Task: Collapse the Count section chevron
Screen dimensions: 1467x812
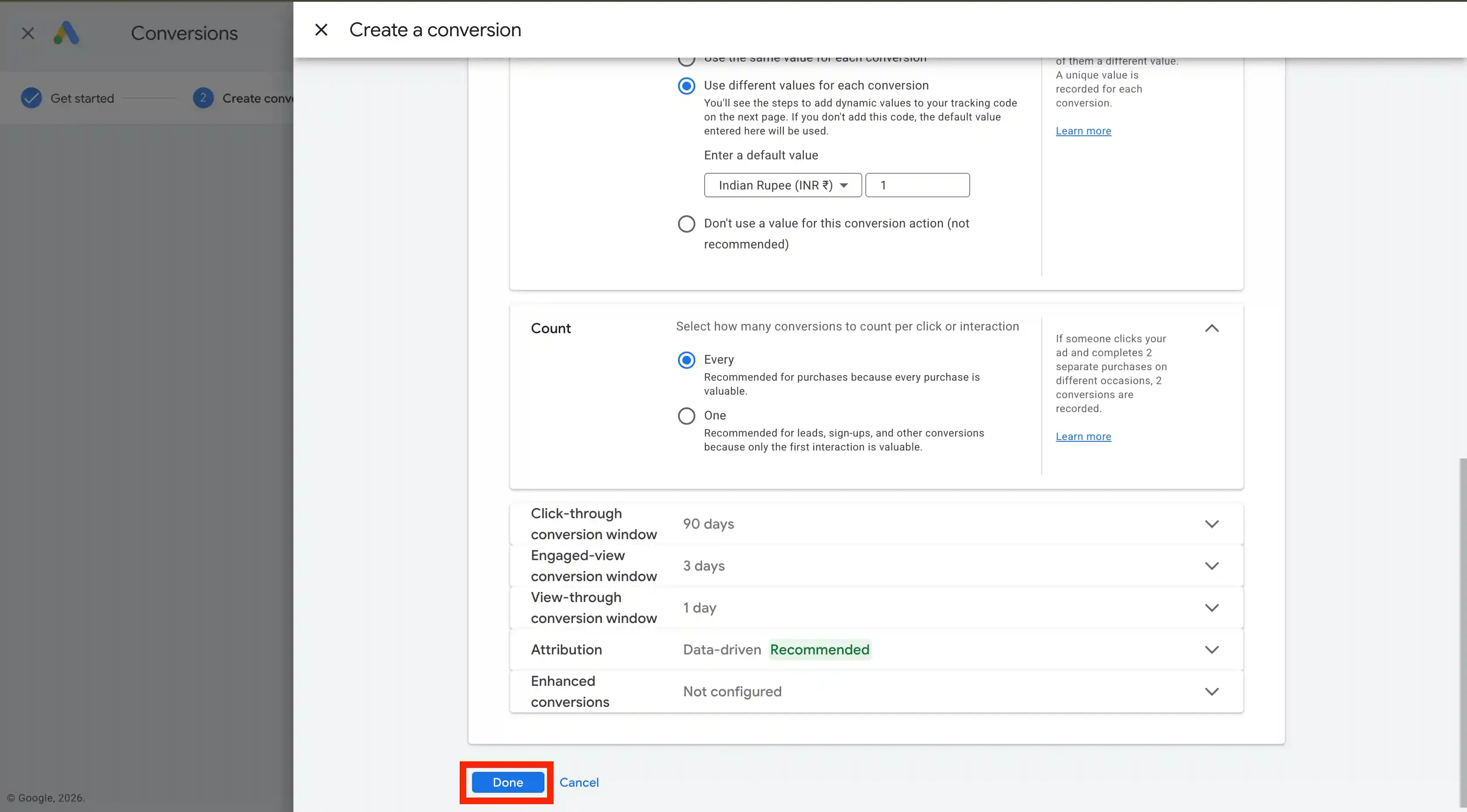Action: tap(1212, 328)
